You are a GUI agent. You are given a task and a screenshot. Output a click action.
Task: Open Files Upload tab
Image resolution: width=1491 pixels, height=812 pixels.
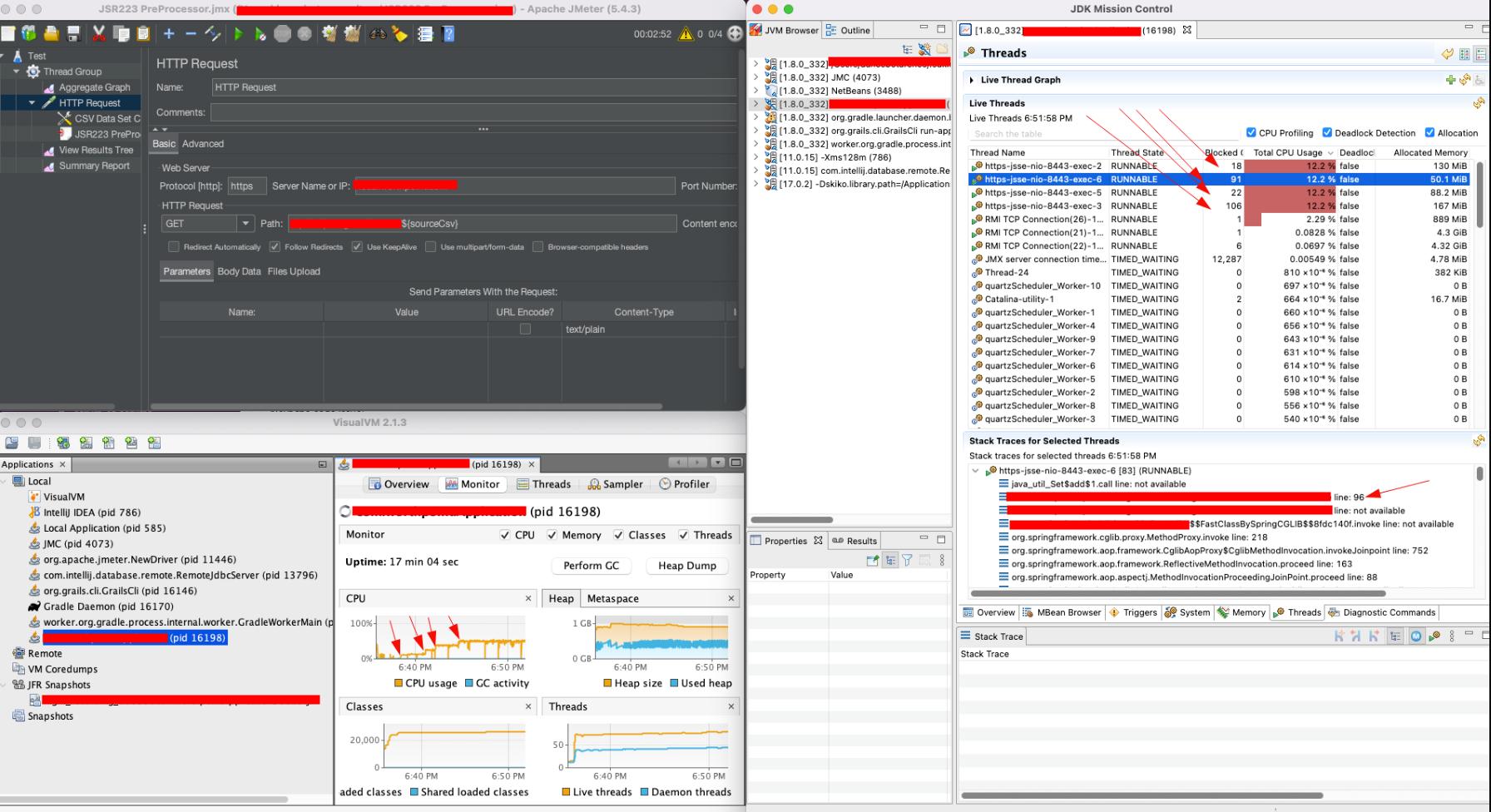294,271
